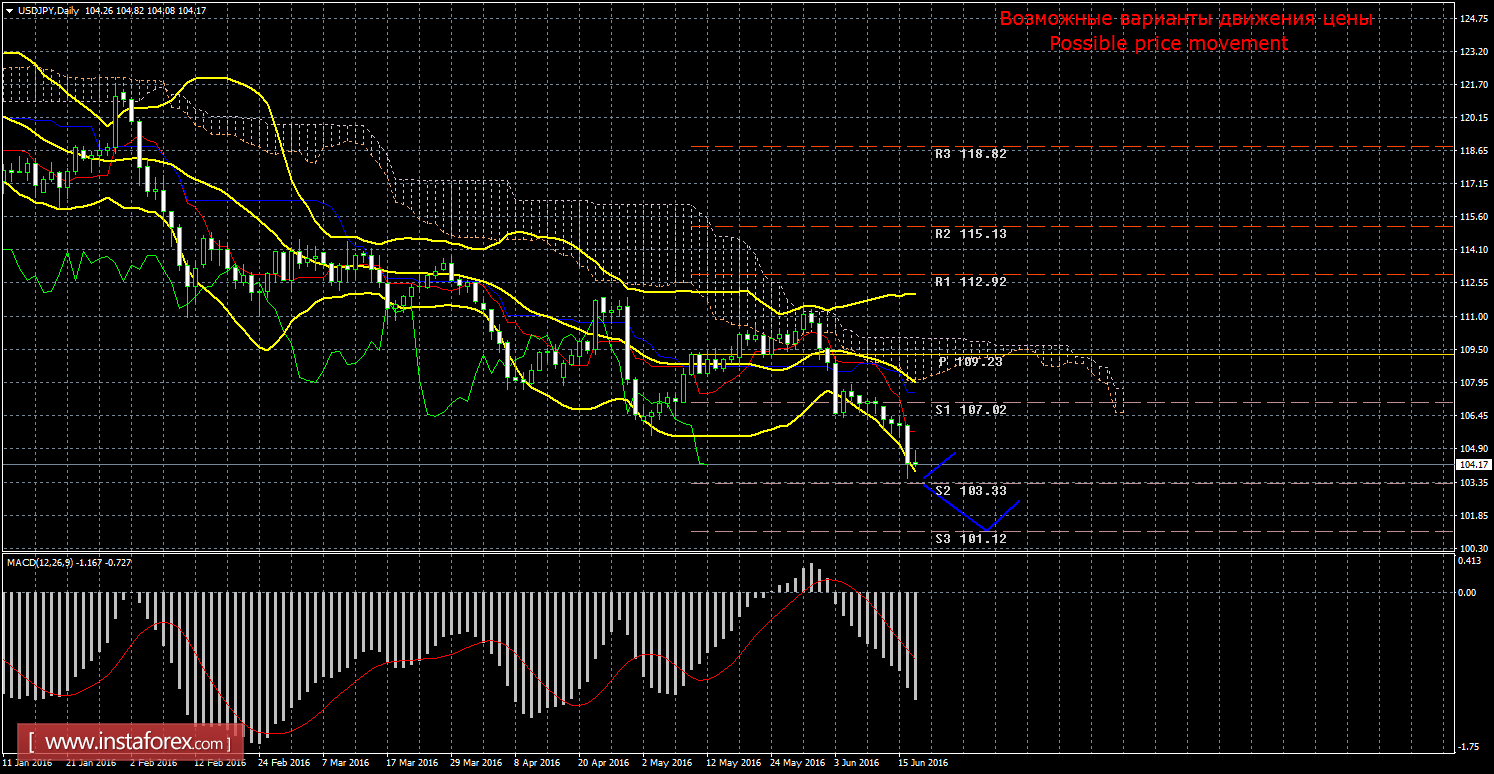Click the S1 107.02 support label
This screenshot has height=774, width=1494.
970,410
